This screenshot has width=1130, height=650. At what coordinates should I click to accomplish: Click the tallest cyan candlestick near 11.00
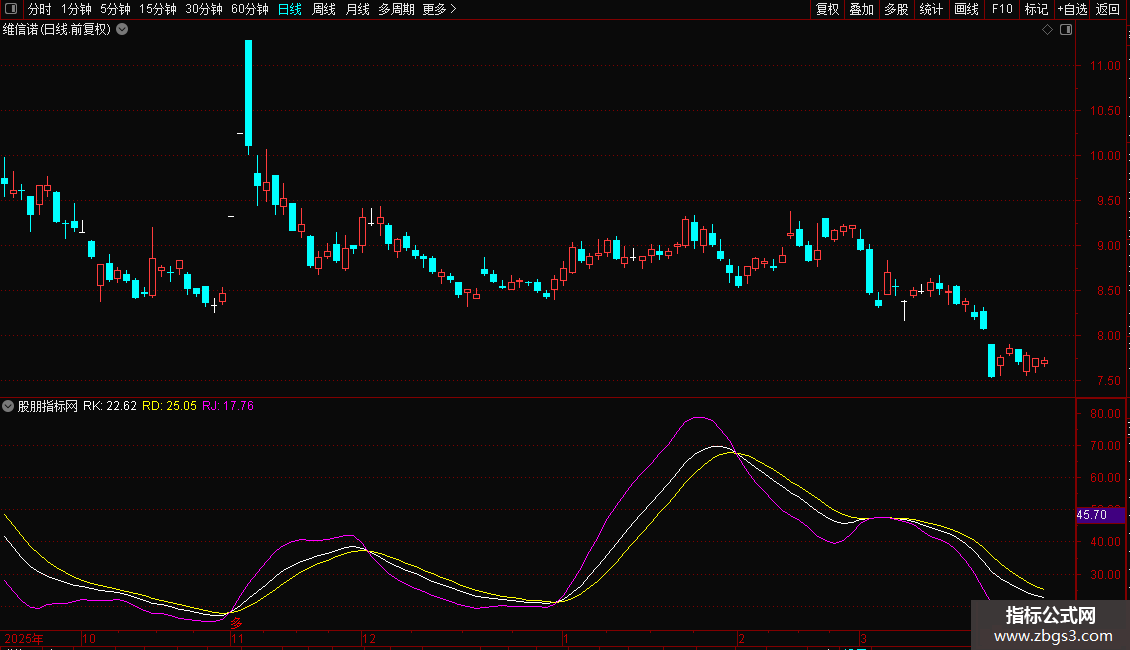248,92
